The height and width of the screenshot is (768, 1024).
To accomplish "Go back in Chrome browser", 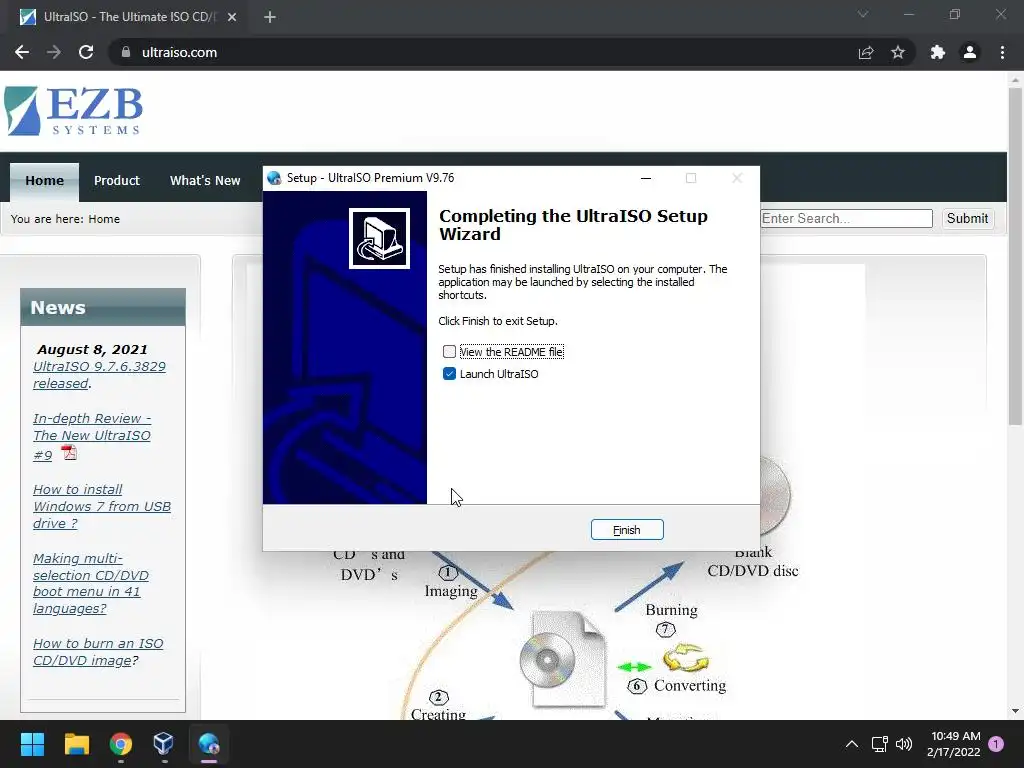I will pos(22,52).
